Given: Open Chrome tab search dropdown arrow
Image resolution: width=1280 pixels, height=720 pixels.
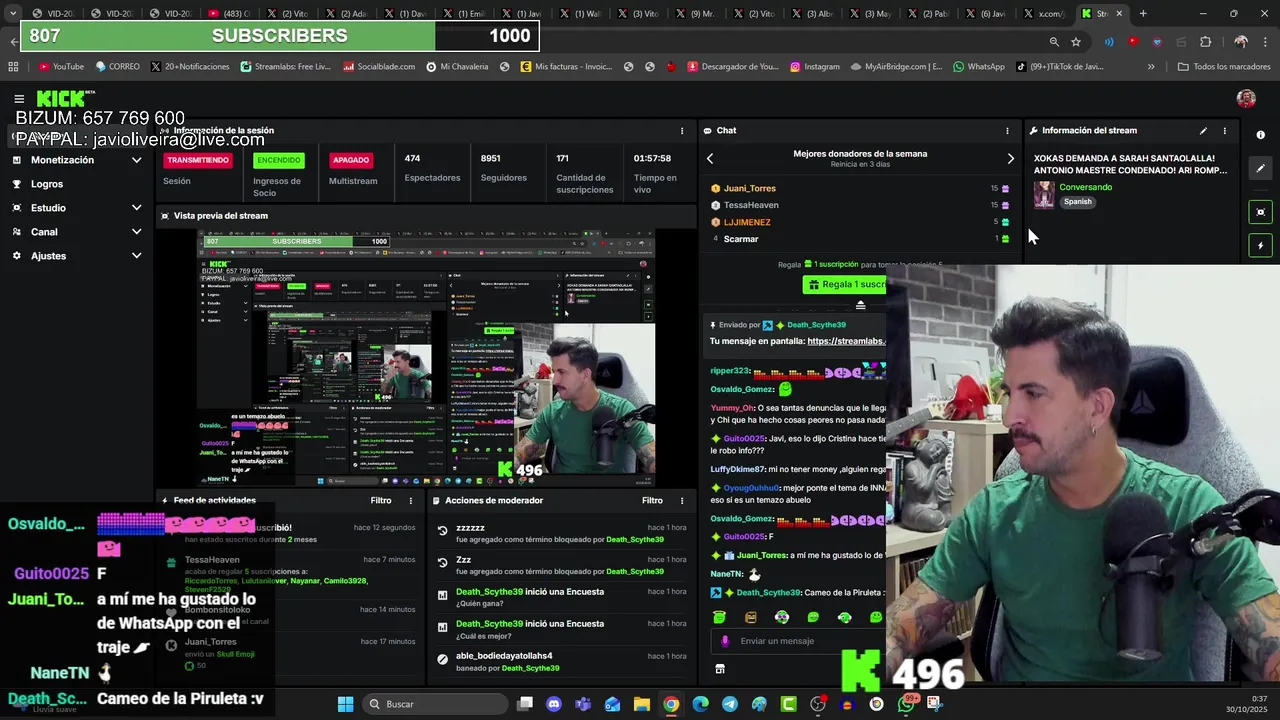Looking at the screenshot, I should (12, 14).
